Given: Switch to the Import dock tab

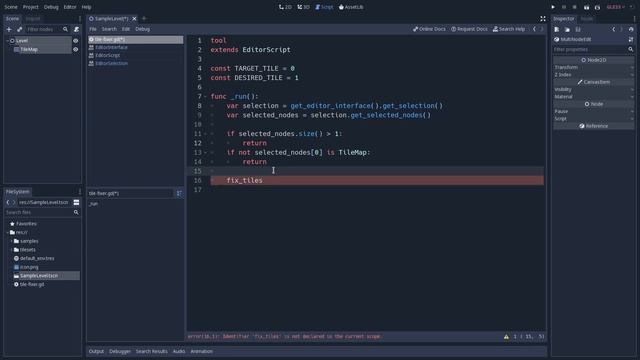Looking at the screenshot, I should [33, 19].
